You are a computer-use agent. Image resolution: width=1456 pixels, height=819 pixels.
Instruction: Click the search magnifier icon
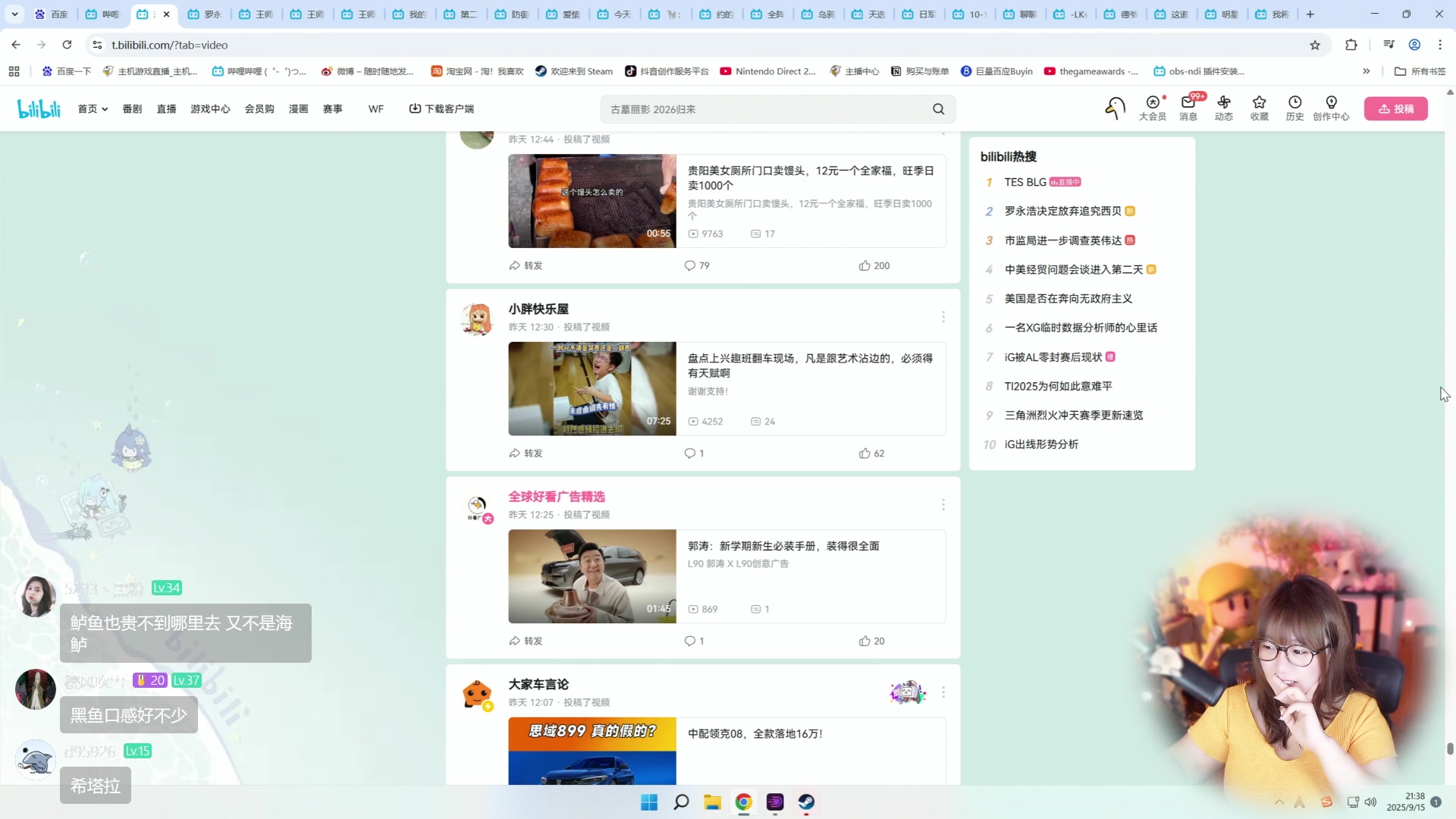(939, 109)
